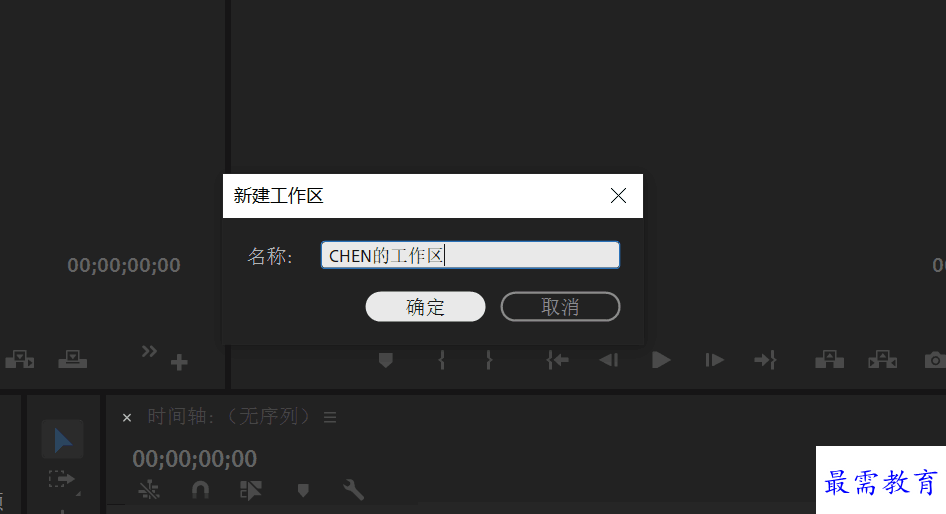The height and width of the screenshot is (514, 946).
Task: Click the Add Marker icon in program monitor
Action: (x=386, y=360)
